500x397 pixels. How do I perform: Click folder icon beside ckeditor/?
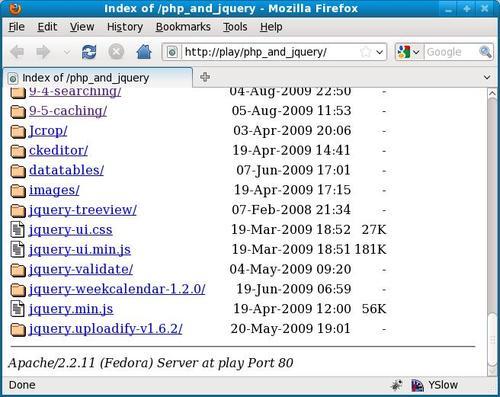click(x=18, y=151)
